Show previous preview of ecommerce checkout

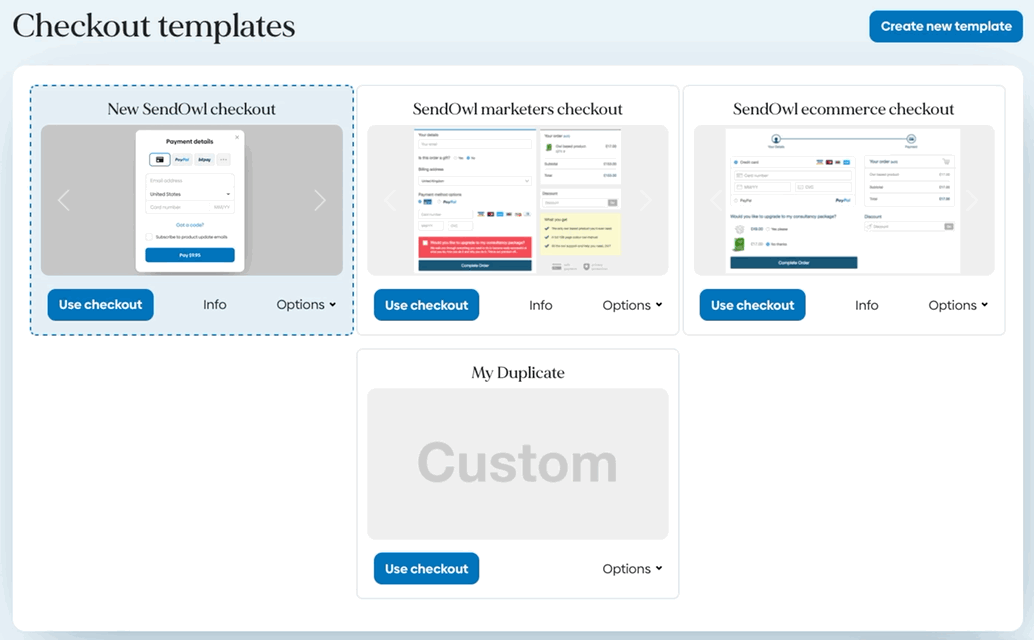coord(716,200)
